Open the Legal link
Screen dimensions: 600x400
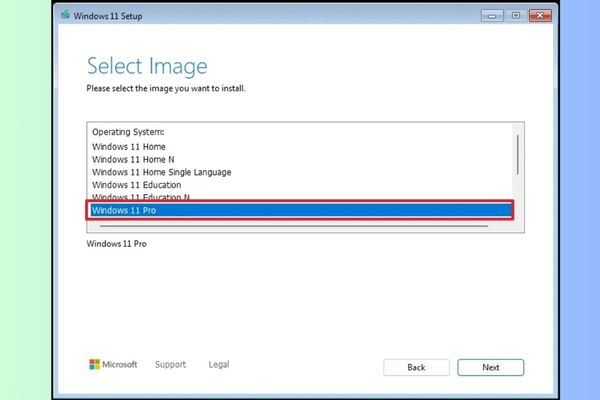click(x=219, y=364)
